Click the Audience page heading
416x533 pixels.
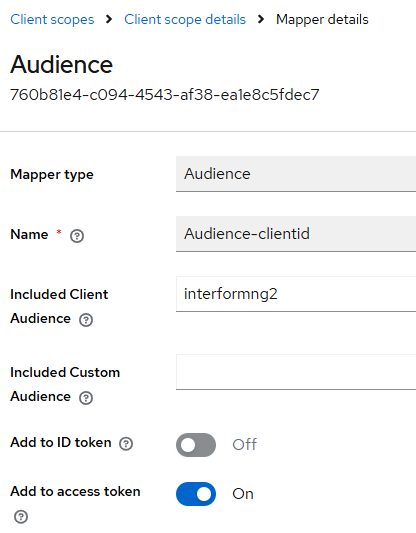pos(62,64)
